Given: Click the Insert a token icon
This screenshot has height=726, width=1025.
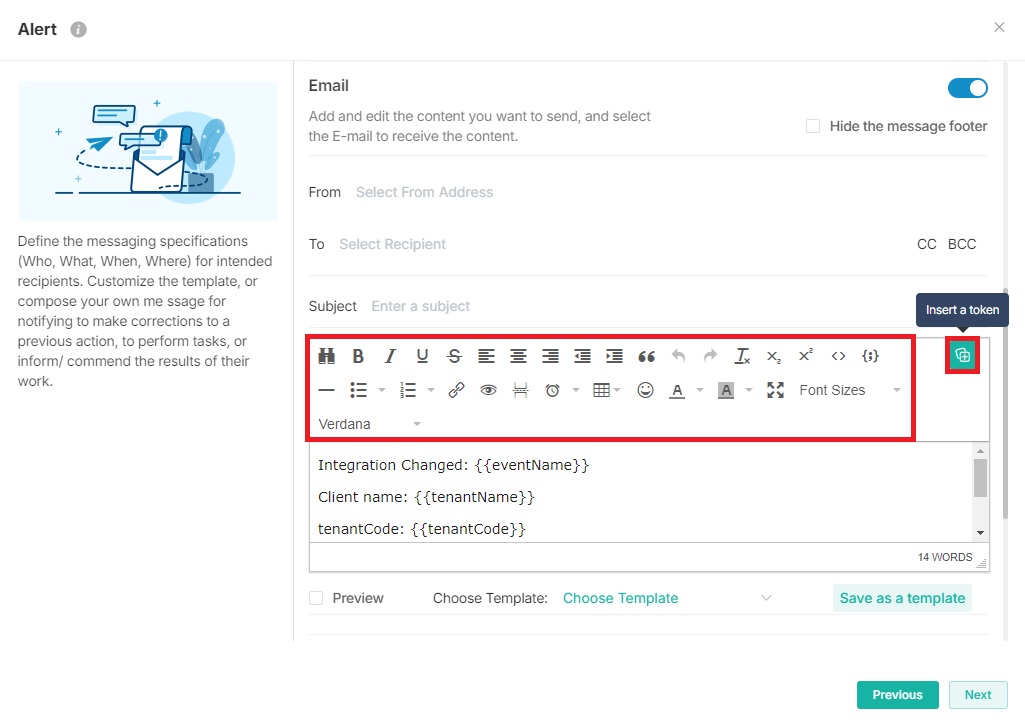Looking at the screenshot, I should [x=962, y=355].
